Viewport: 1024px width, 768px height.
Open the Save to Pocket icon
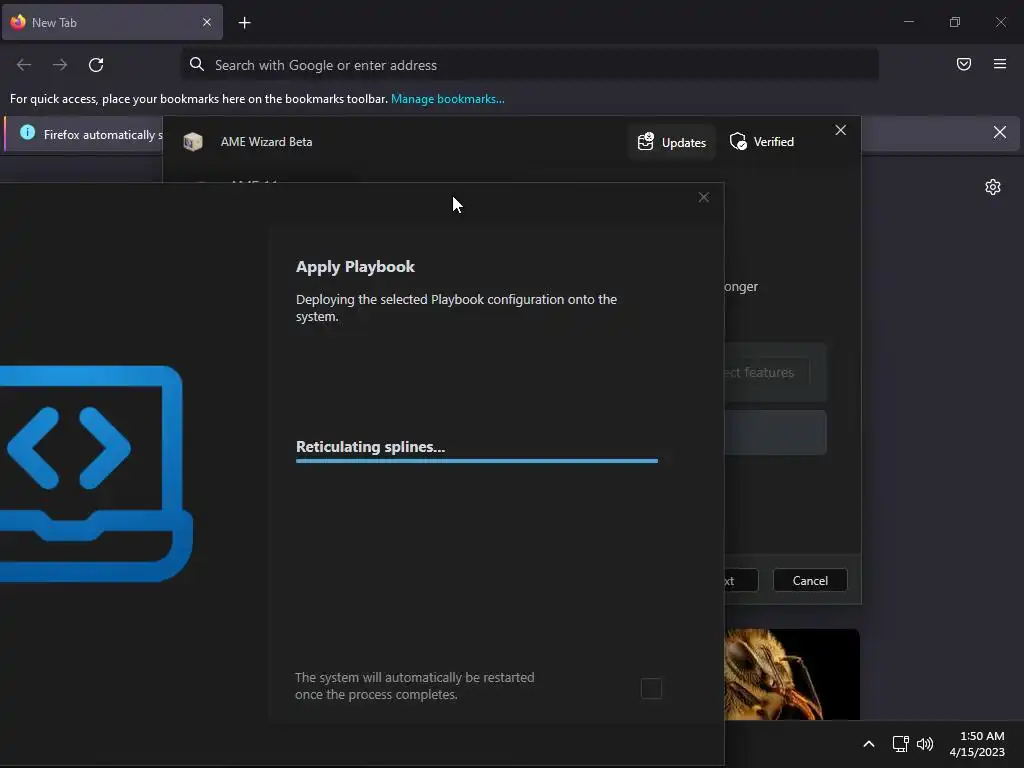964,64
